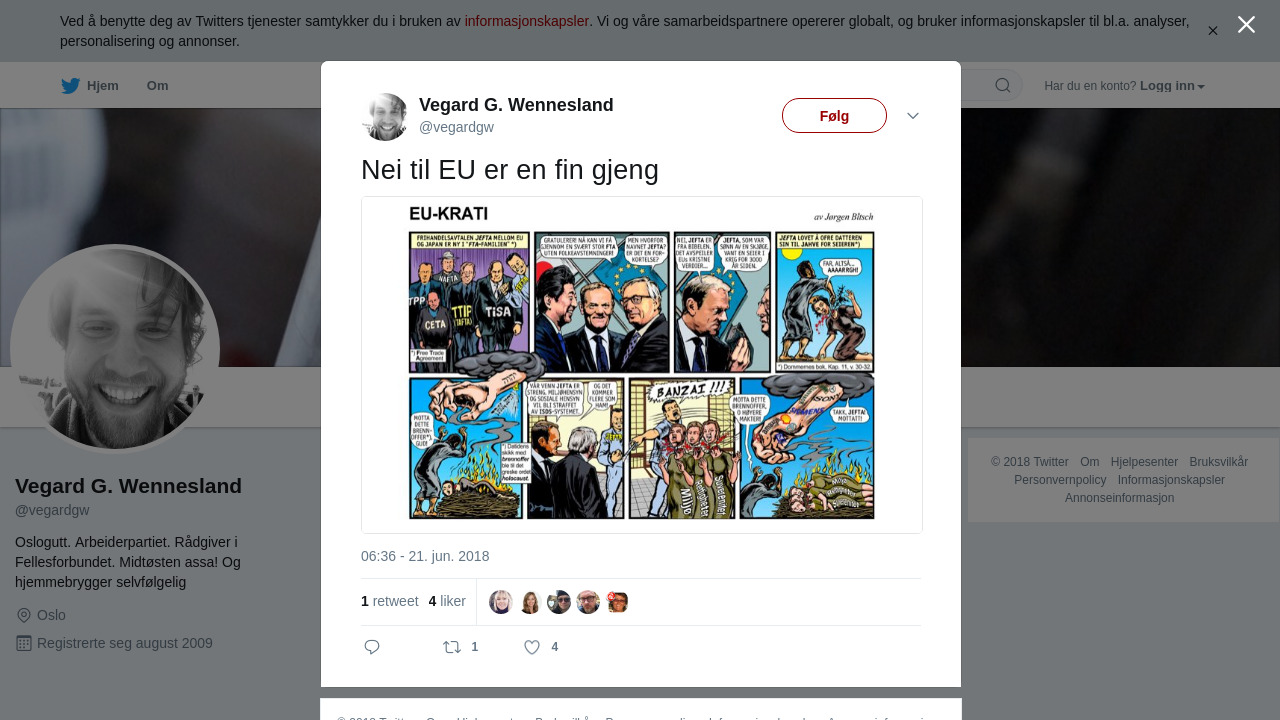This screenshot has width=1280, height=720.
Task: View the 4 liker list
Action: coord(447,601)
